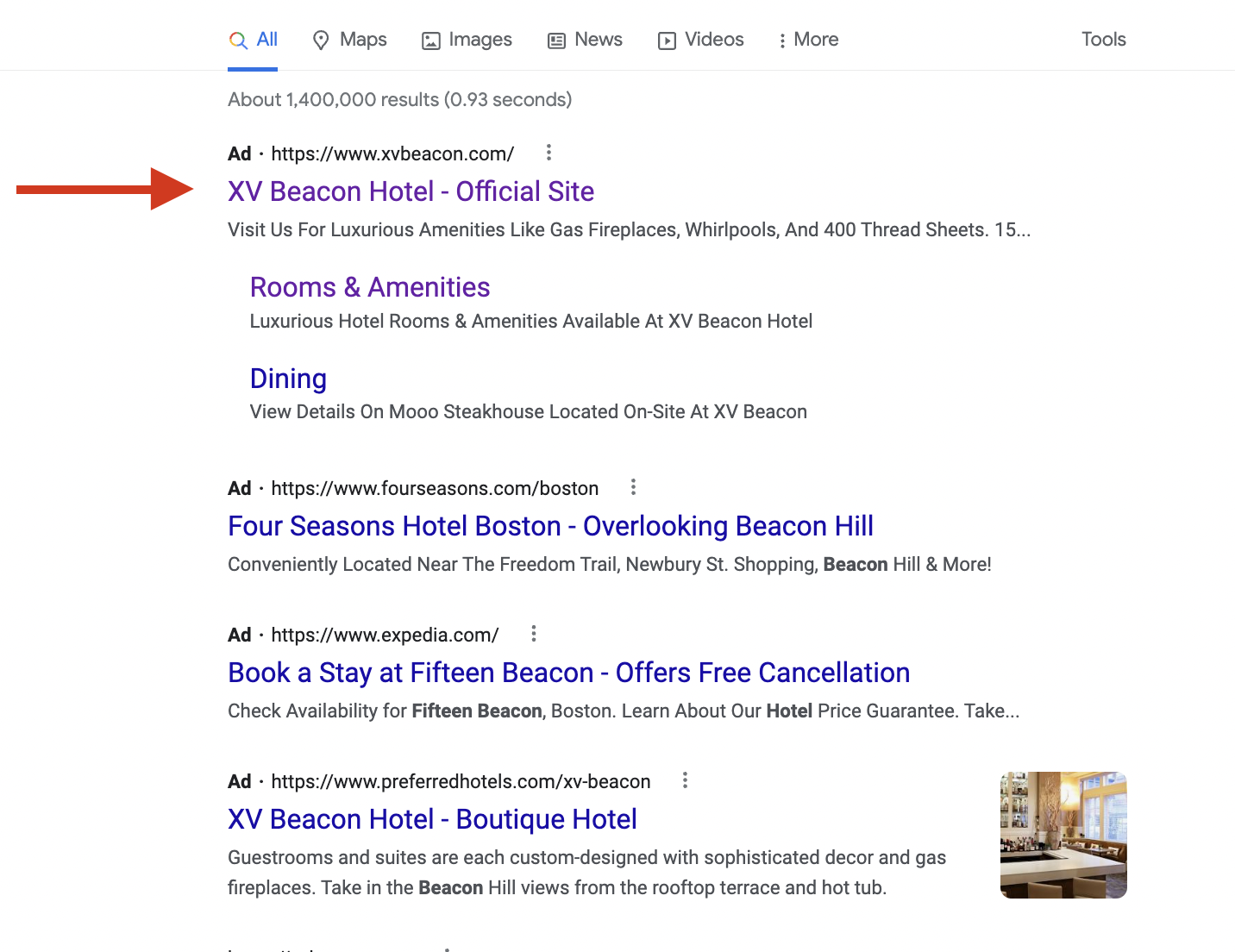Viewport: 1235px width, 952px height.
Task: Open the Rooms & Amenities sitelink
Action: (370, 287)
